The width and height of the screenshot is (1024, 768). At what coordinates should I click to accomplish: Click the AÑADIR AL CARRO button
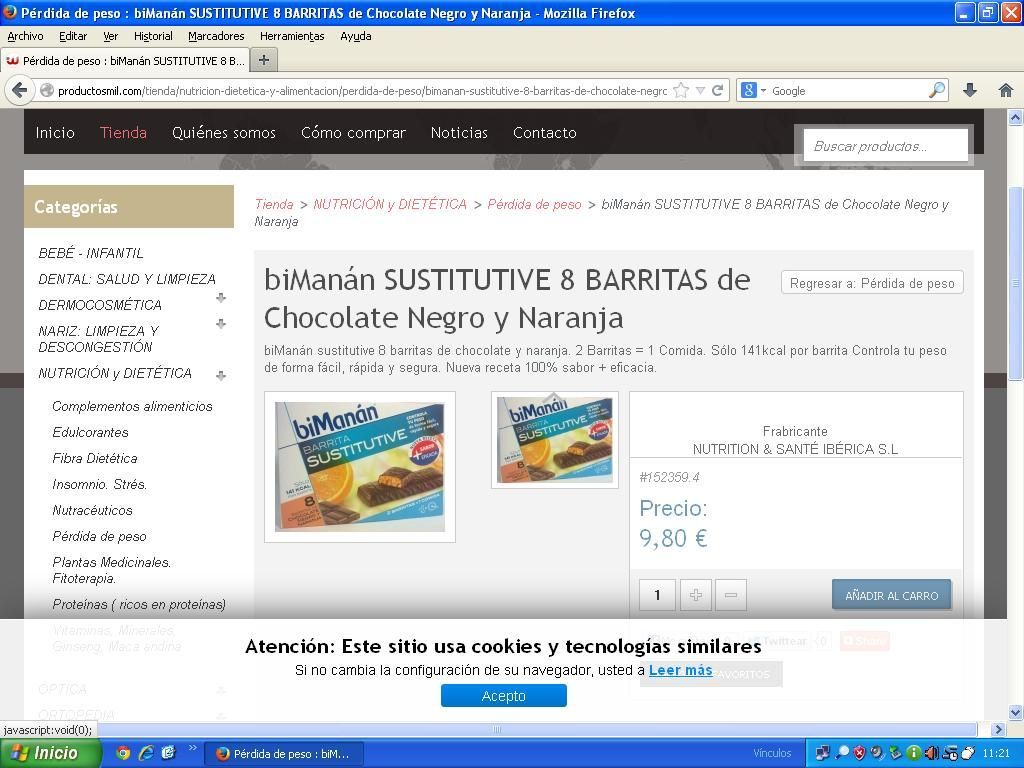[x=891, y=595]
